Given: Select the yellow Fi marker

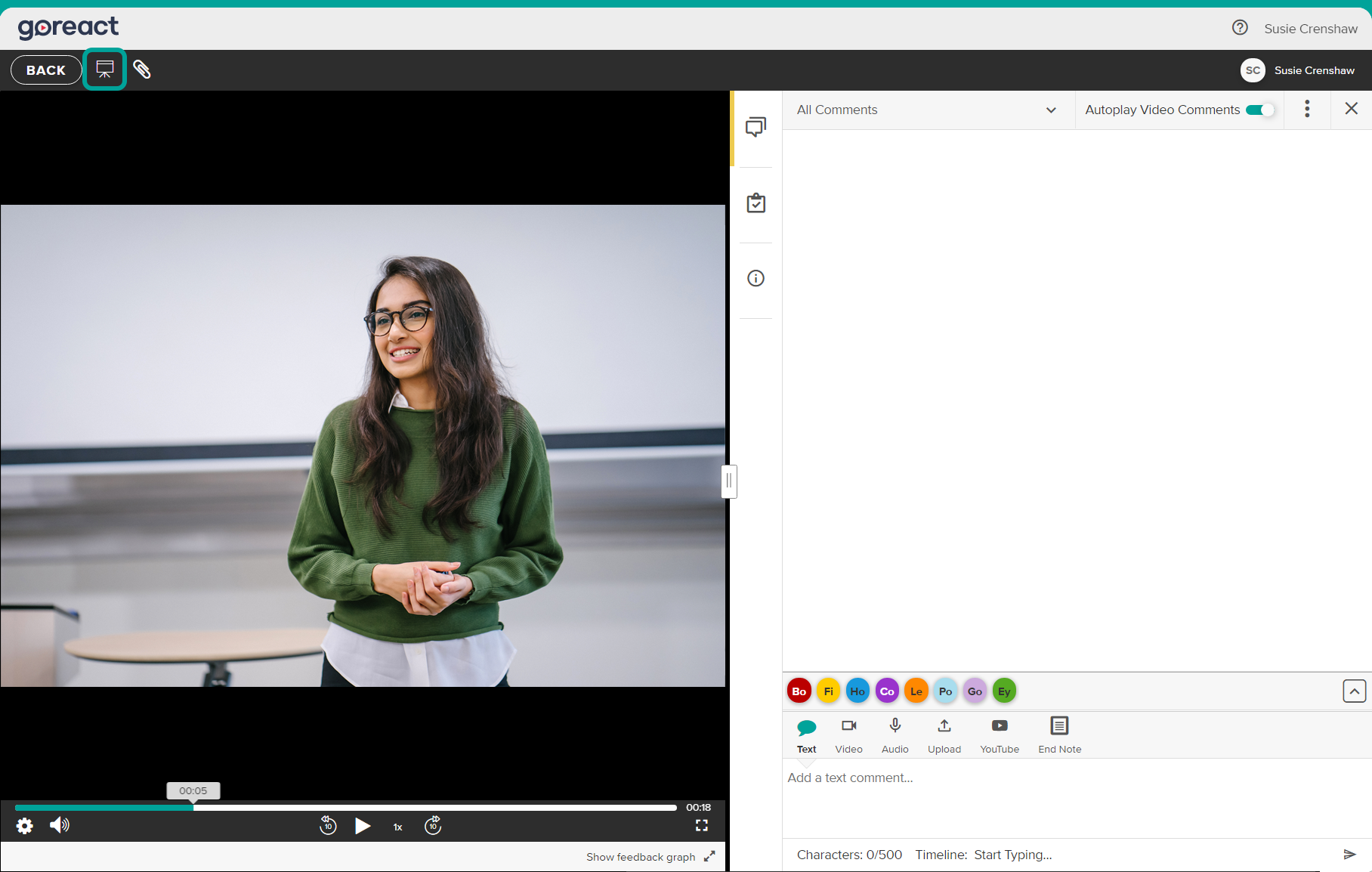Looking at the screenshot, I should [829, 691].
